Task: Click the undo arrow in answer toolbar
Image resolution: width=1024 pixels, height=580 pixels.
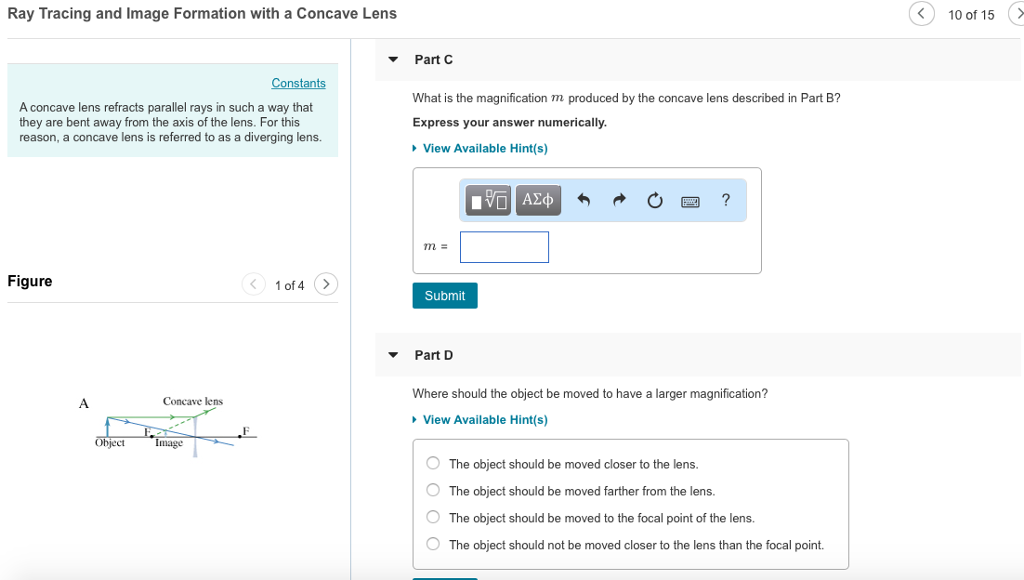Action: [584, 200]
